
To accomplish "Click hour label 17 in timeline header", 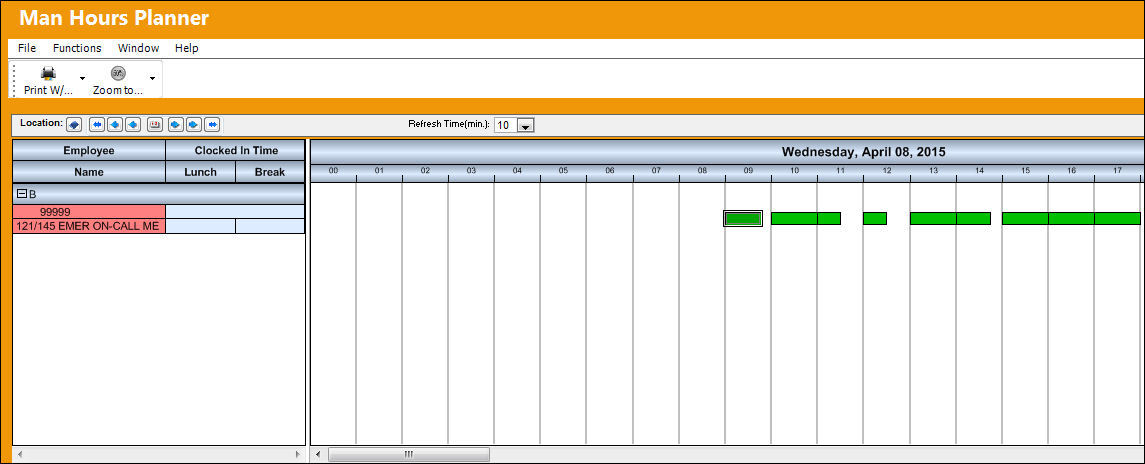I will [1117, 171].
